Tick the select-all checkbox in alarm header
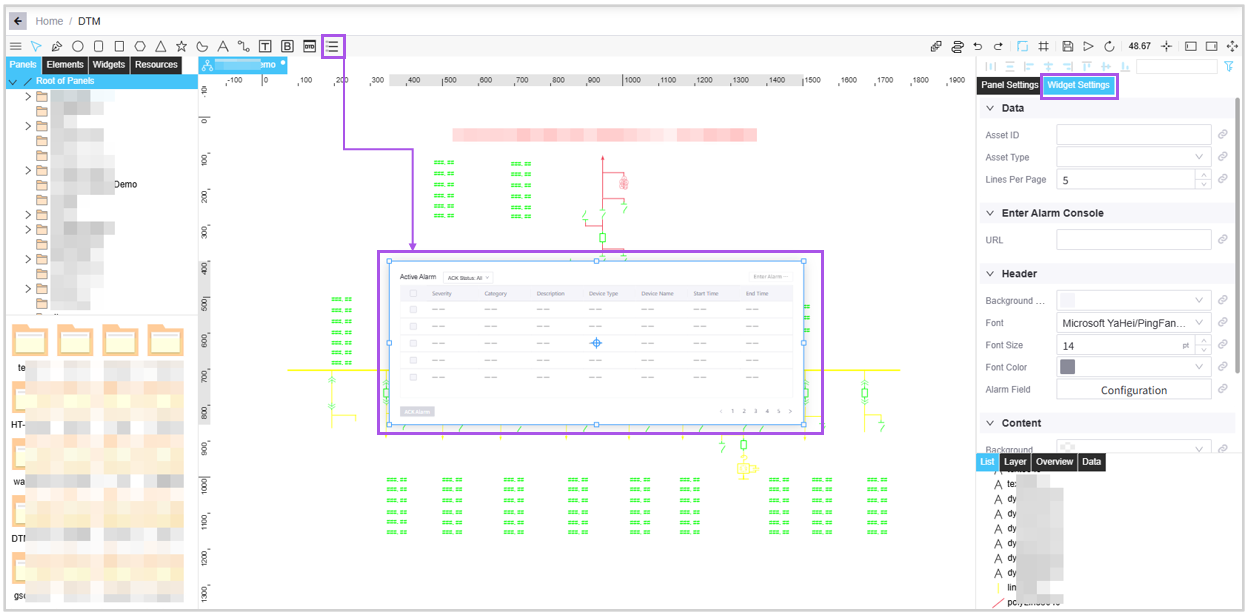This screenshot has height=616, width=1250. (x=413, y=294)
